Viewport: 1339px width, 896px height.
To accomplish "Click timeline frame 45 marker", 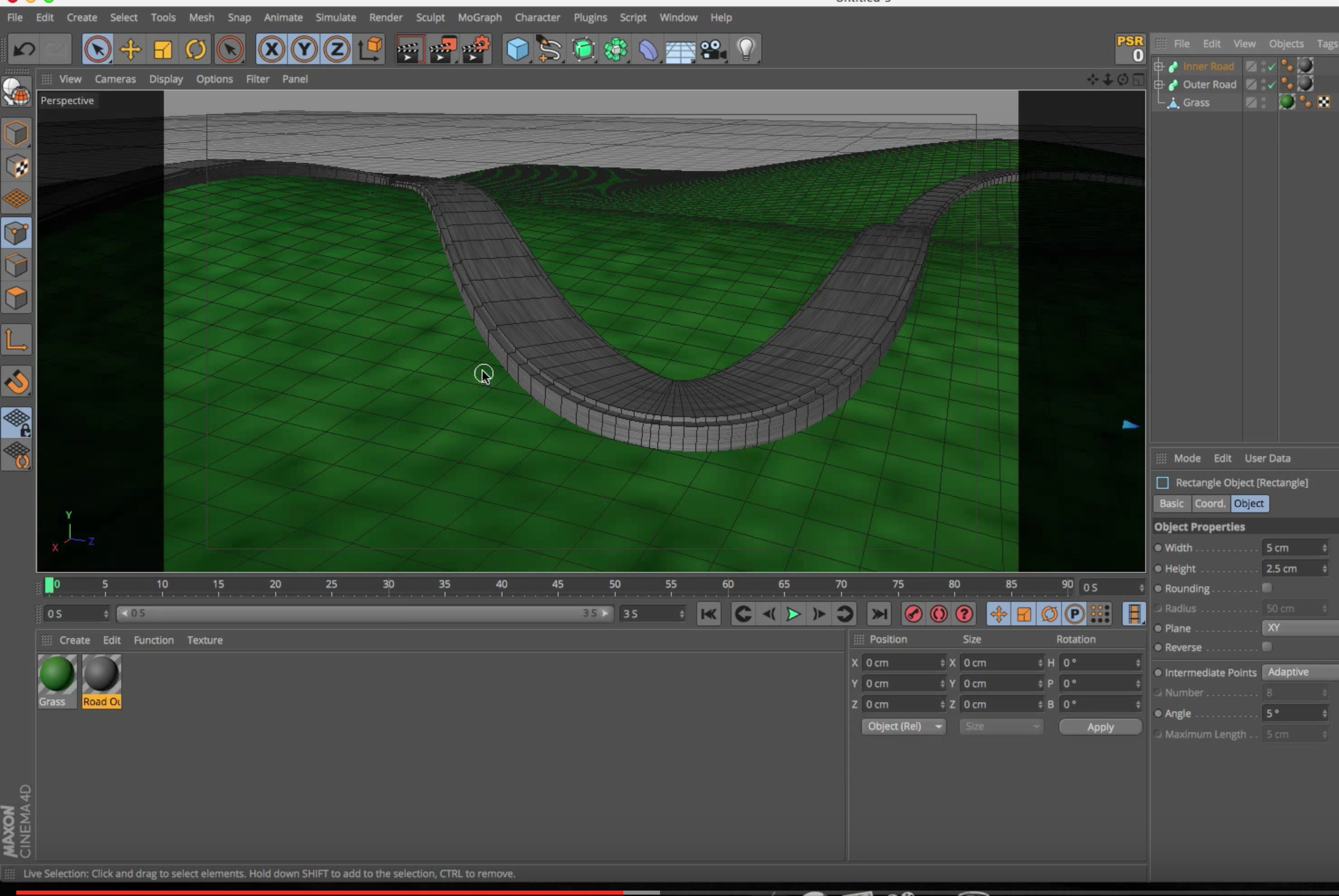I will point(557,584).
